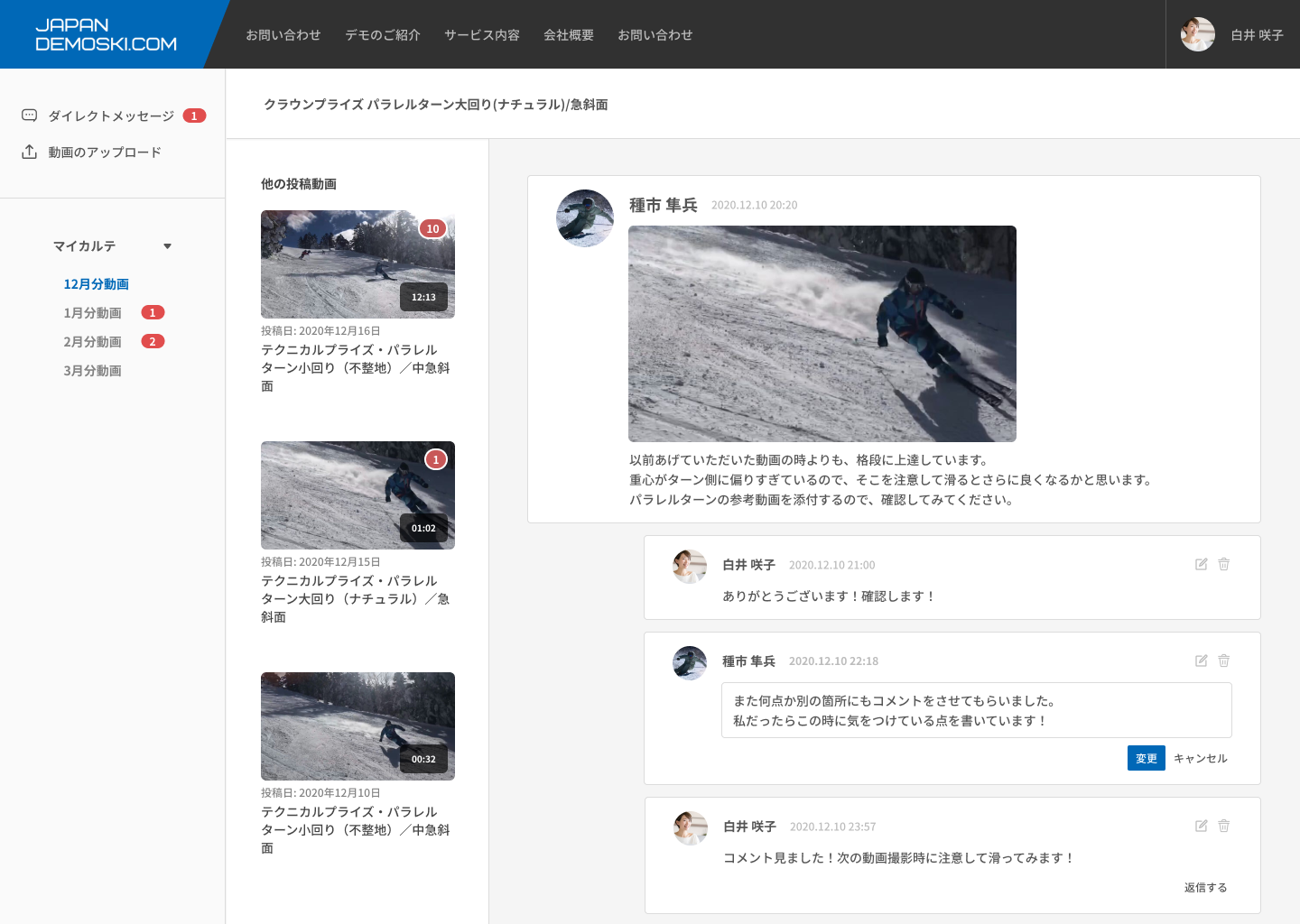Delete the 種市 隼兵 22:18 comment via trash icon
The height and width of the screenshot is (924, 1300).
coord(1224,661)
